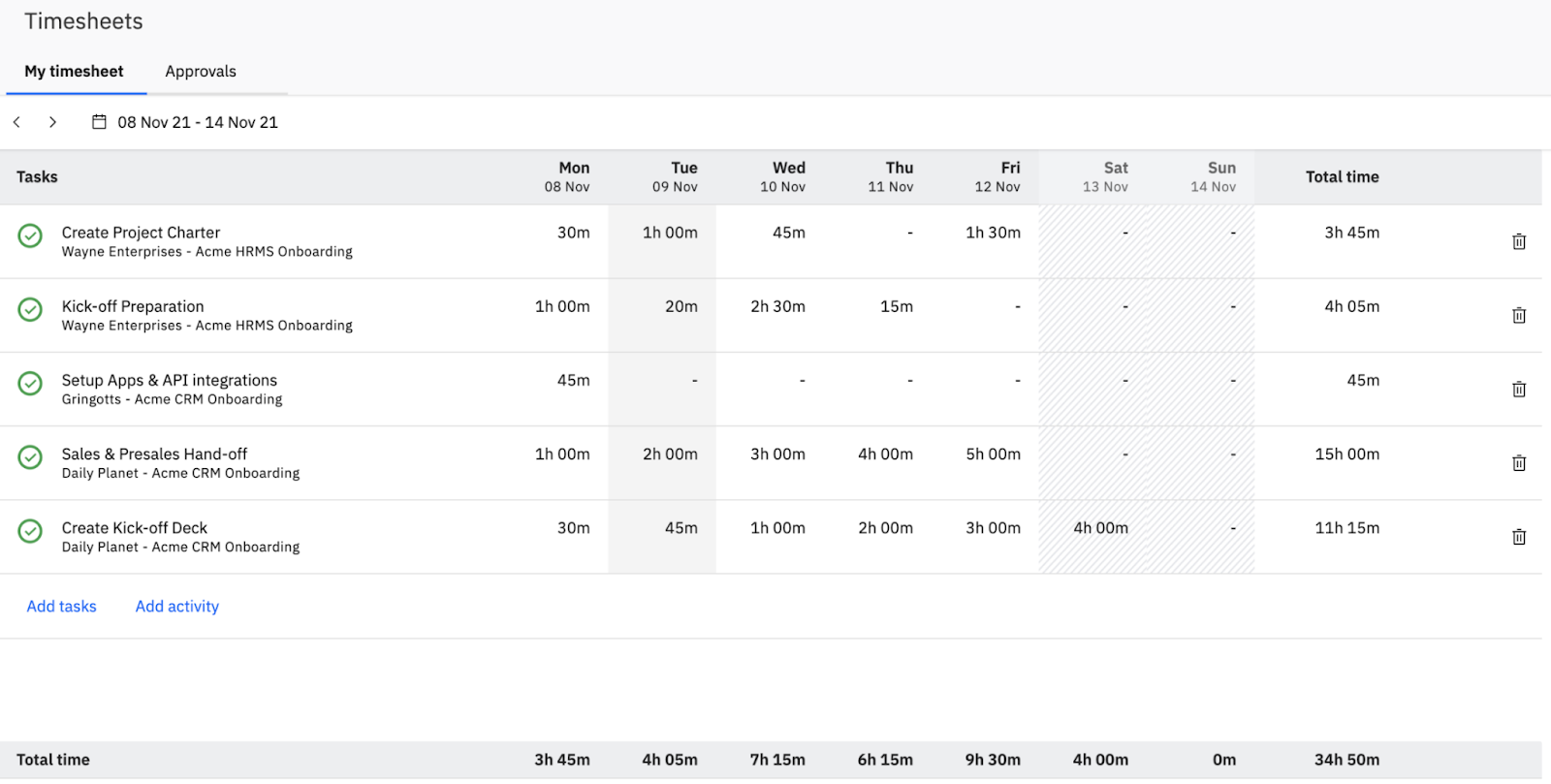Toggle the check circle for Create Kick-off Deck
The width and height of the screenshot is (1551, 784).
[30, 530]
